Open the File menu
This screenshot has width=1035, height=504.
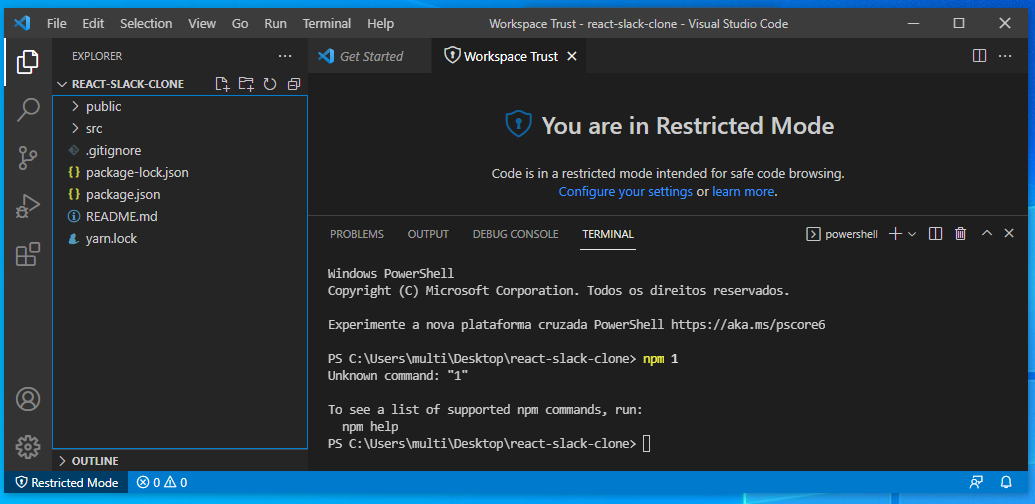[x=57, y=23]
